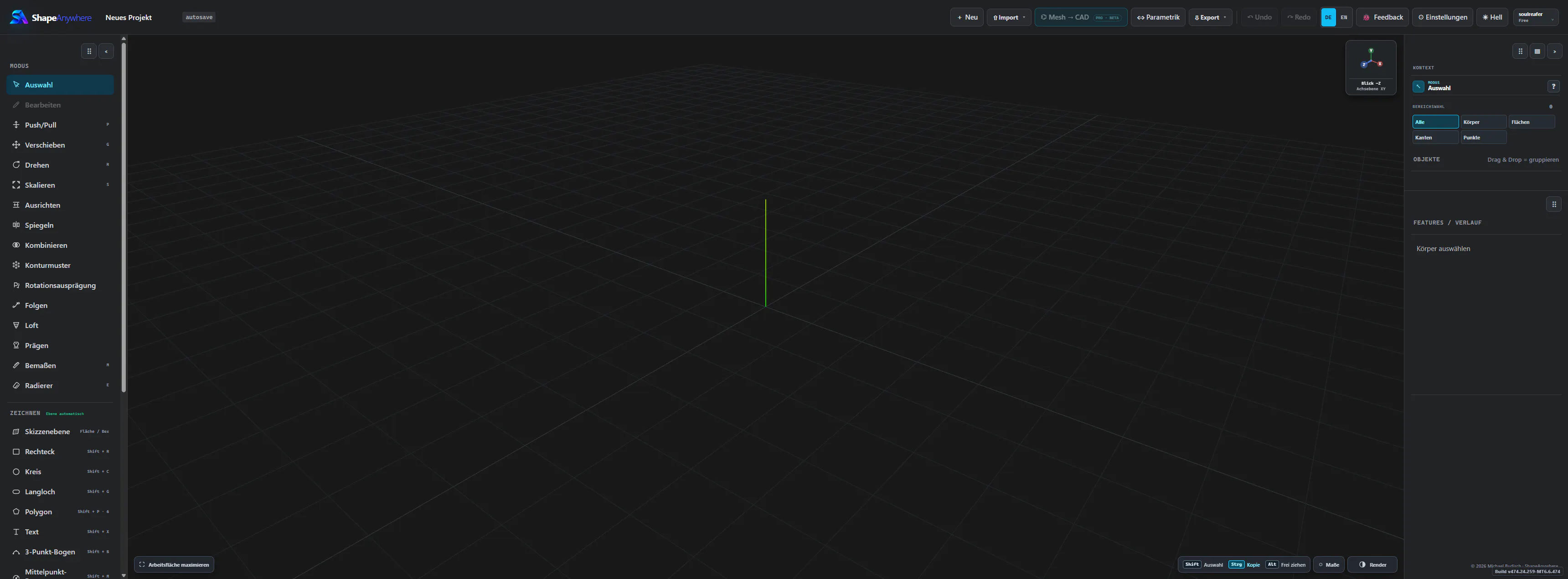Screen dimensions: 1568x579
Task: Select the Prägen emboss tool icon
Action: (16, 345)
